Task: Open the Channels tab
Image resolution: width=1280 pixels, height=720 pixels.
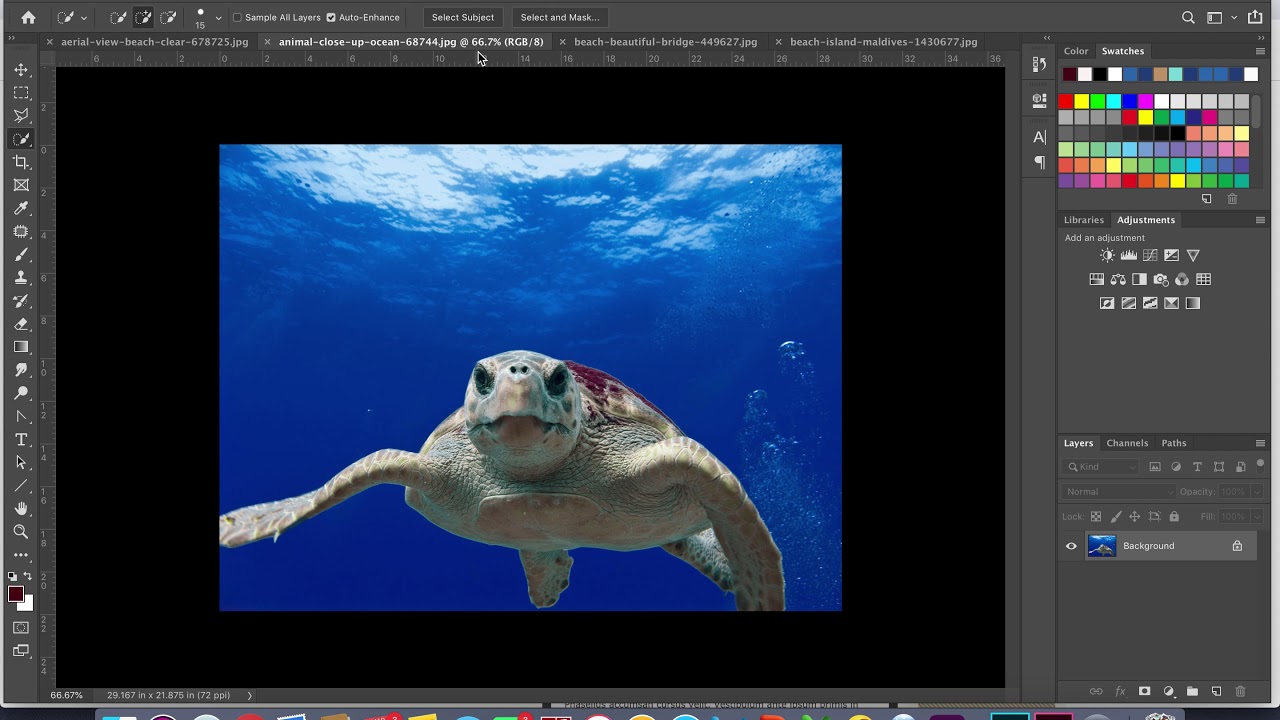Action: coord(1127,443)
